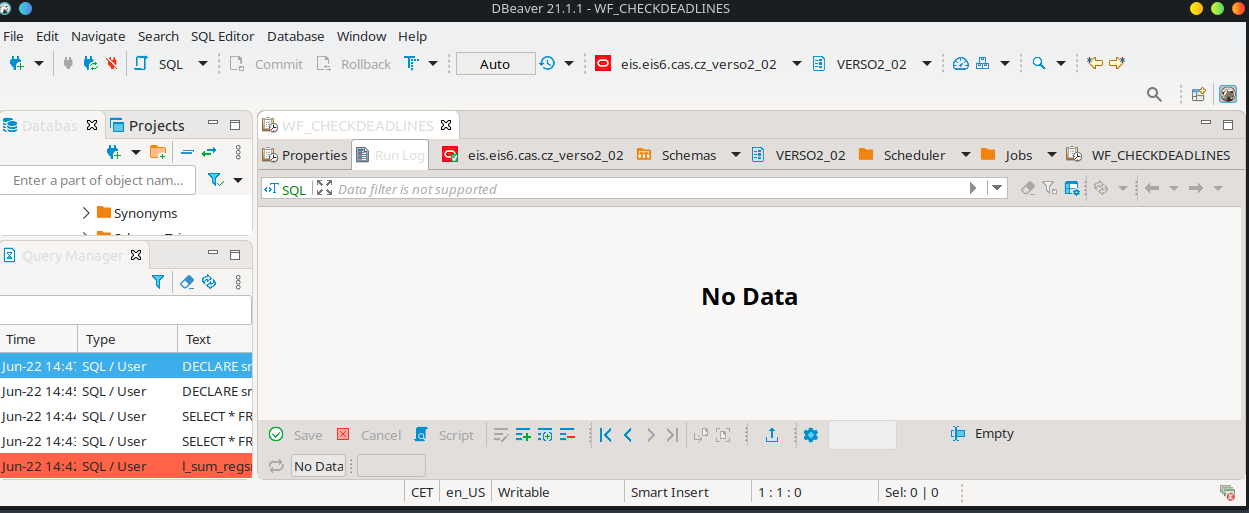The height and width of the screenshot is (513, 1249).
Task: Click the create folder icon in navigator
Action: (158, 152)
